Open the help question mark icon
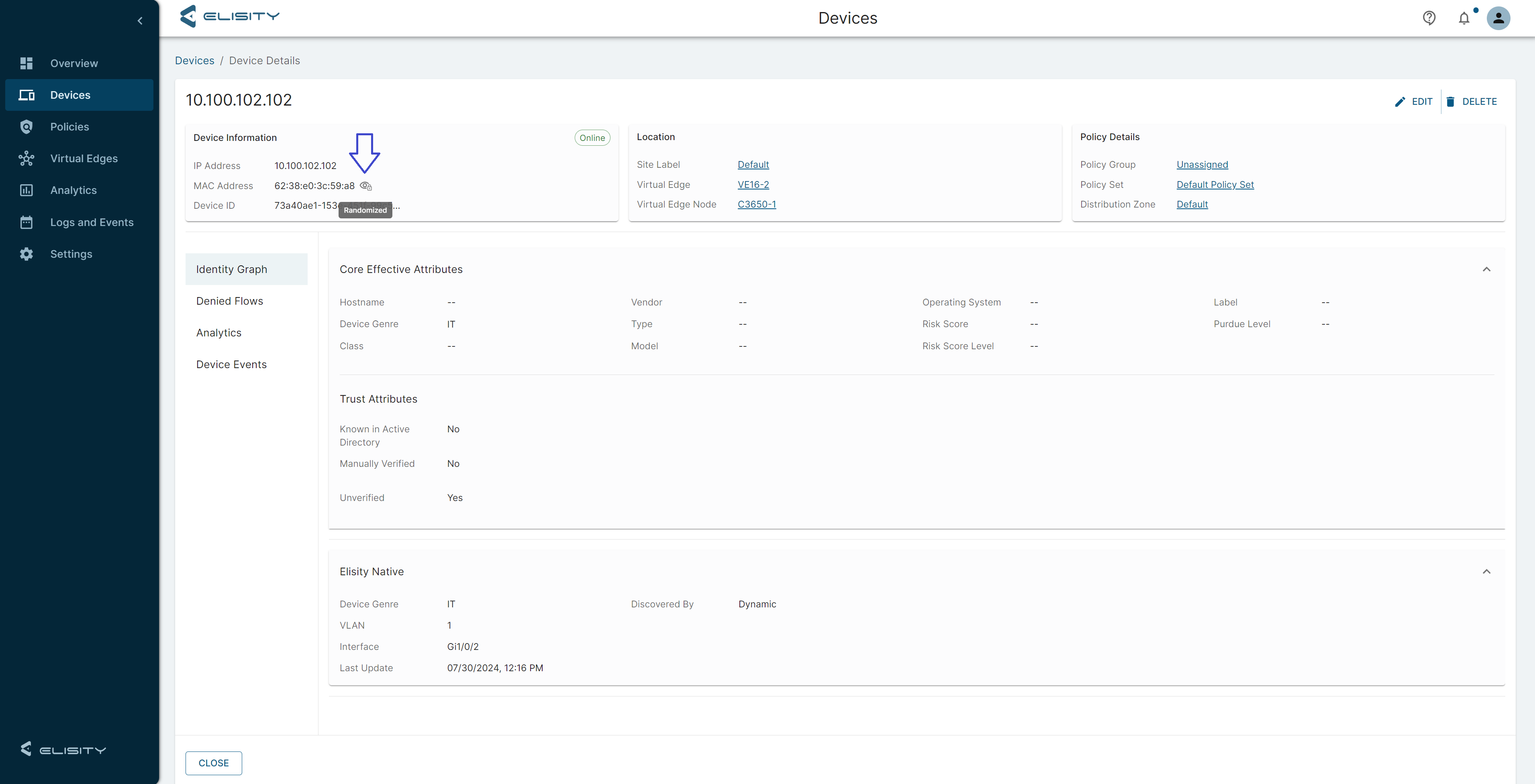This screenshot has width=1535, height=784. 1429,18
